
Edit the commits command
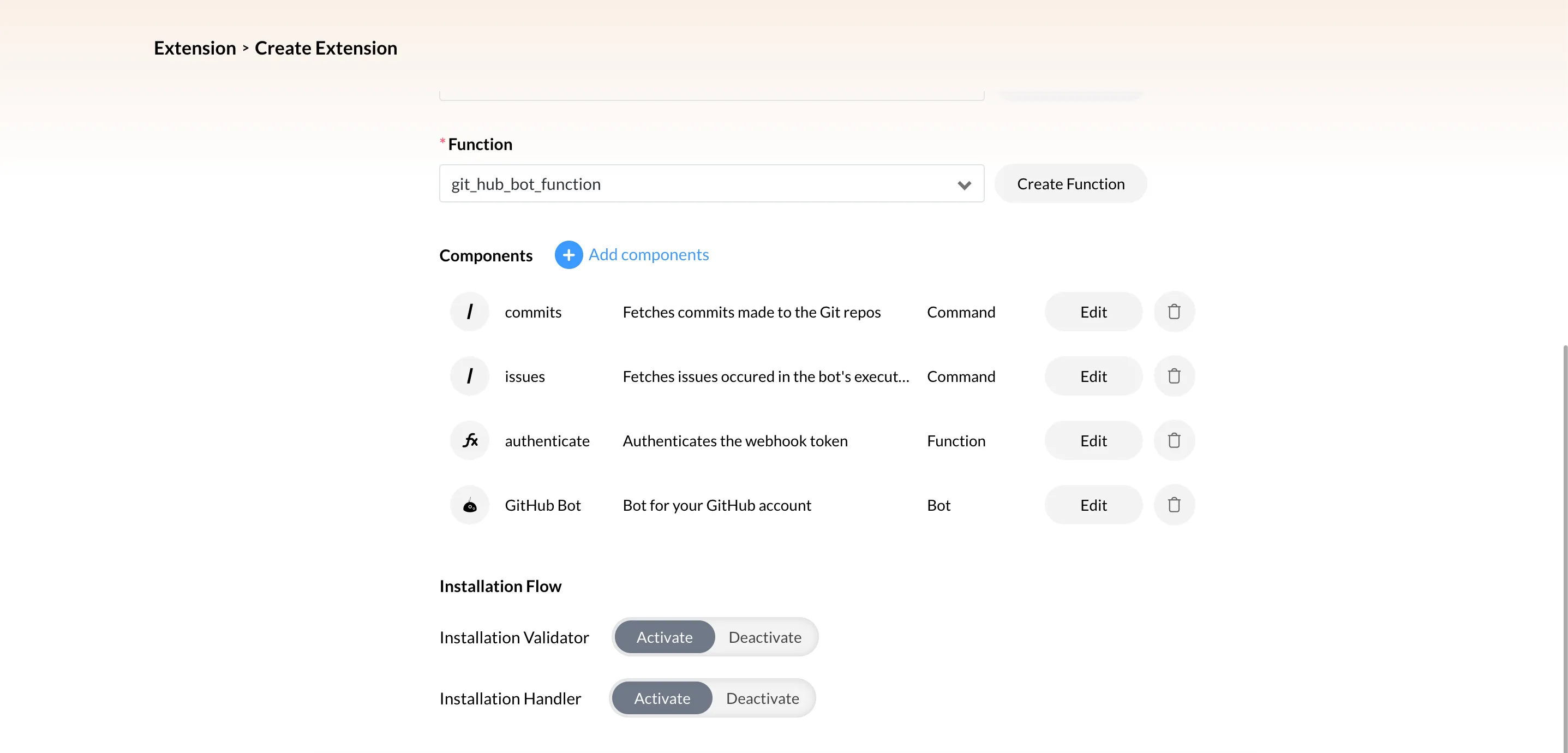(x=1093, y=312)
